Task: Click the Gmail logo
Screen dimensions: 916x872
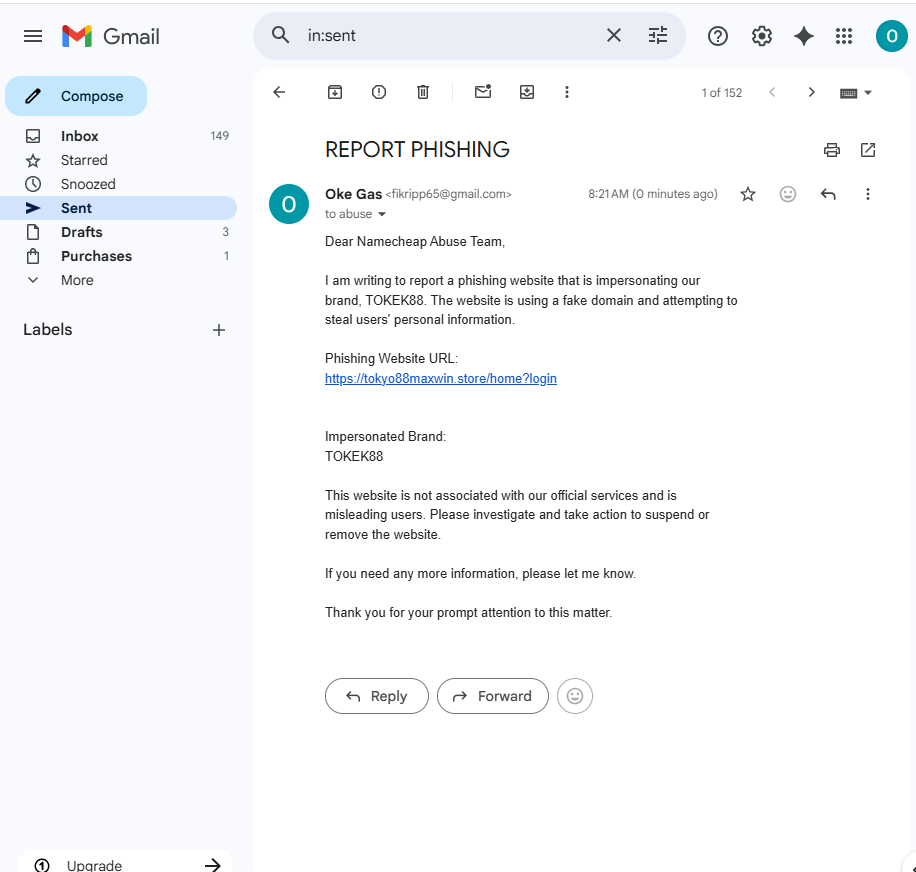Action: tap(111, 36)
